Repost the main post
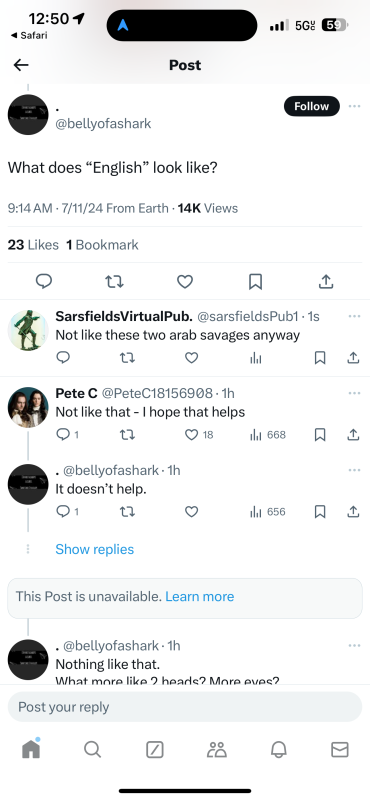The image size is (370, 800). (114, 281)
